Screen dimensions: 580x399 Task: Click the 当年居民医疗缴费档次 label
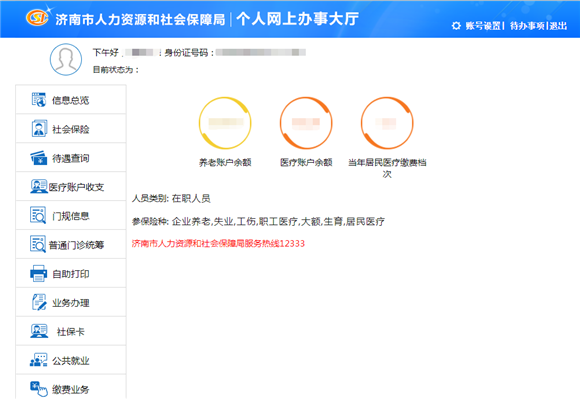click(387, 168)
